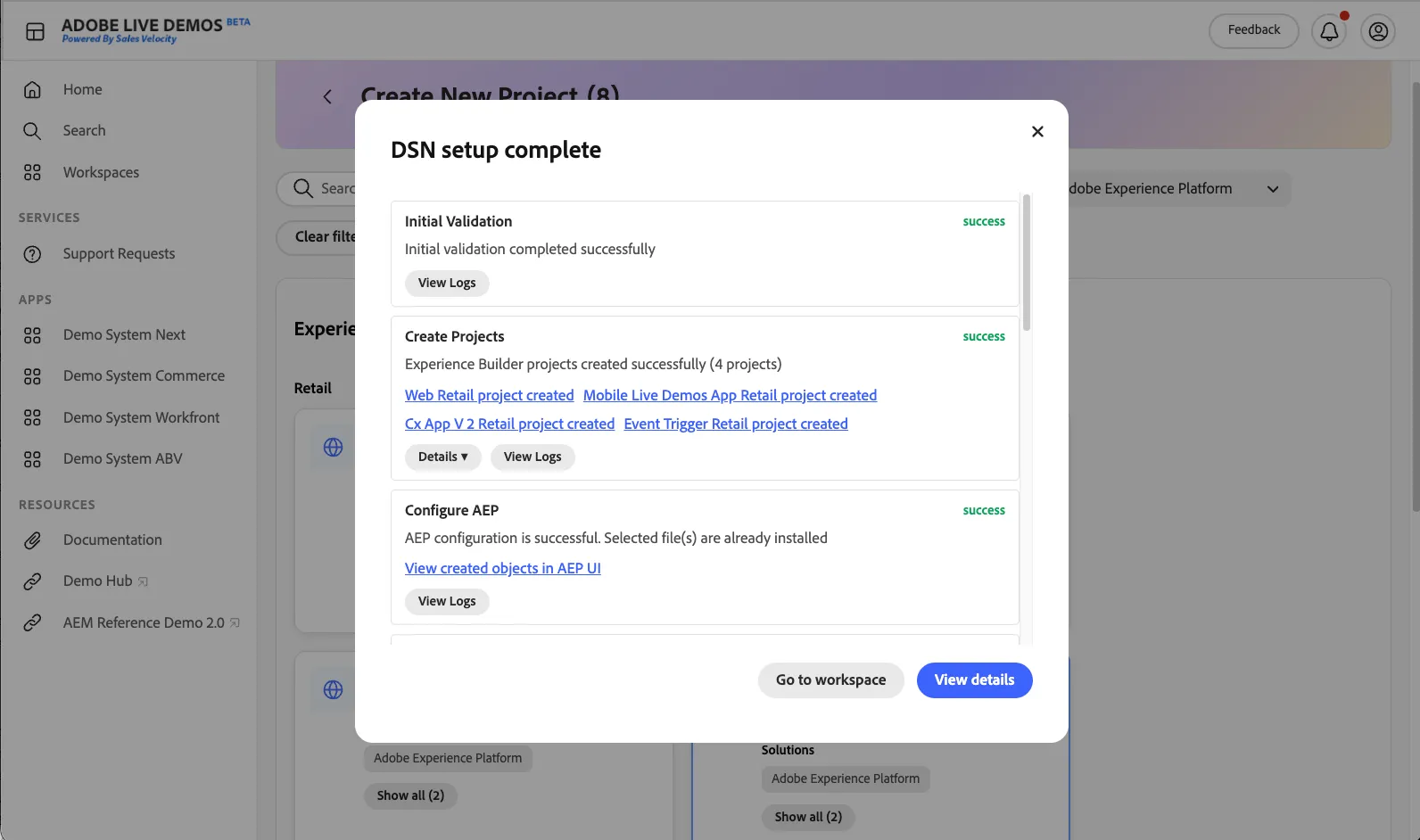Click the page search field behind dialog
Image resolution: width=1420 pixels, height=840 pixels.
(x=317, y=189)
